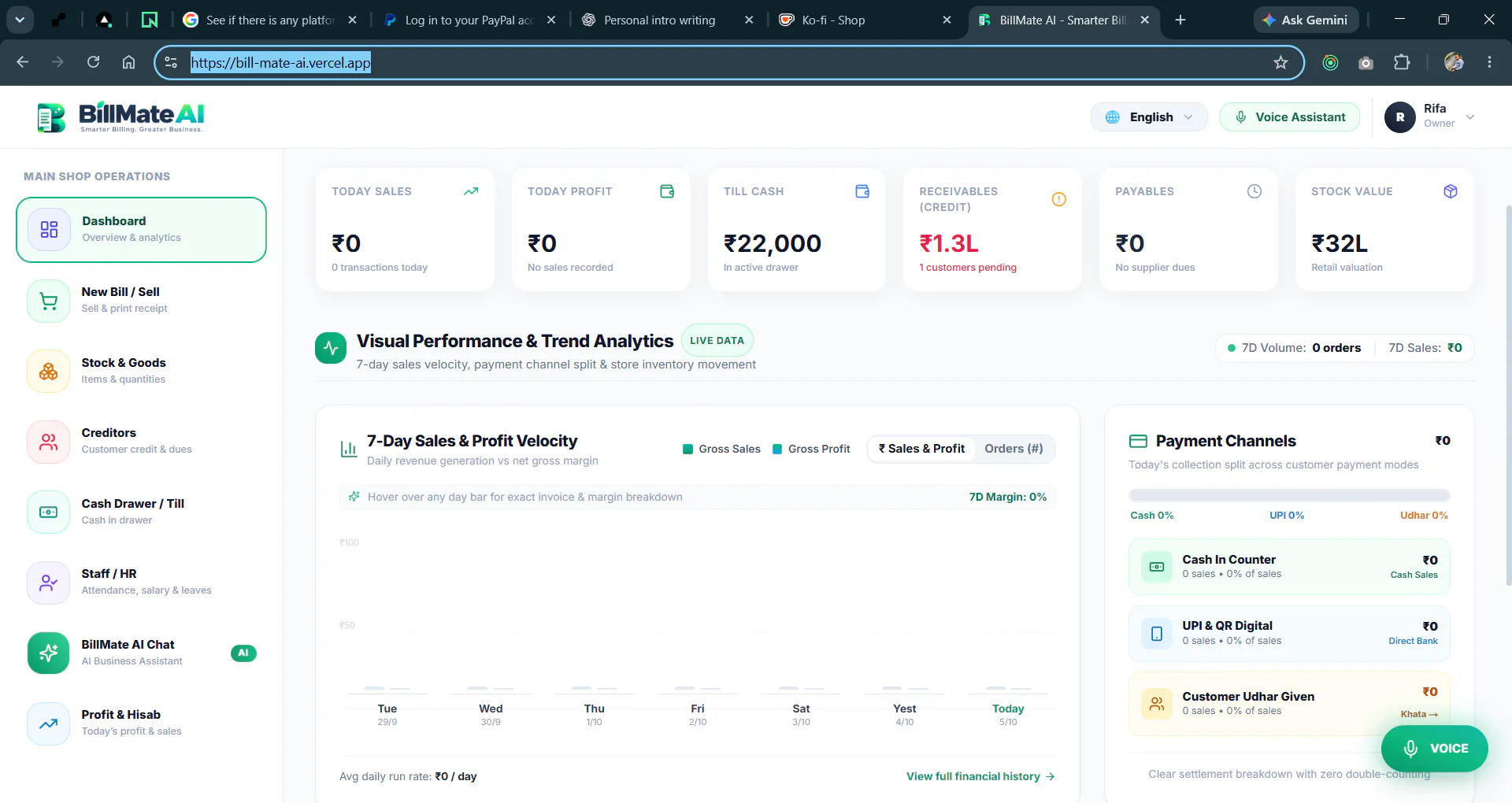Click the floating VOICE button

(x=1434, y=749)
